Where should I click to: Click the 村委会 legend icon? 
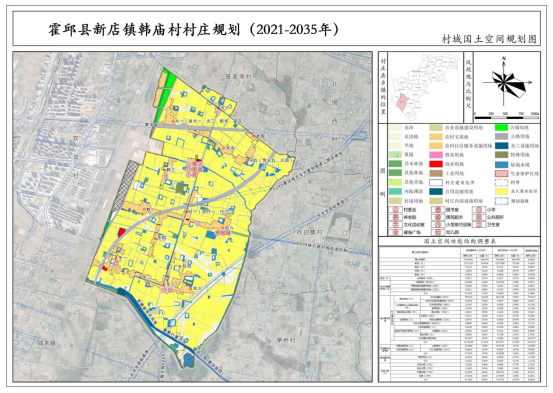(x=395, y=210)
